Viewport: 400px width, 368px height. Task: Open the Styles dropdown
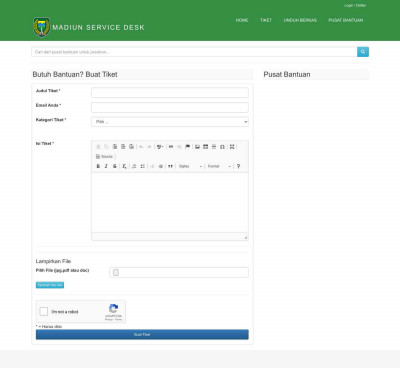click(190, 166)
